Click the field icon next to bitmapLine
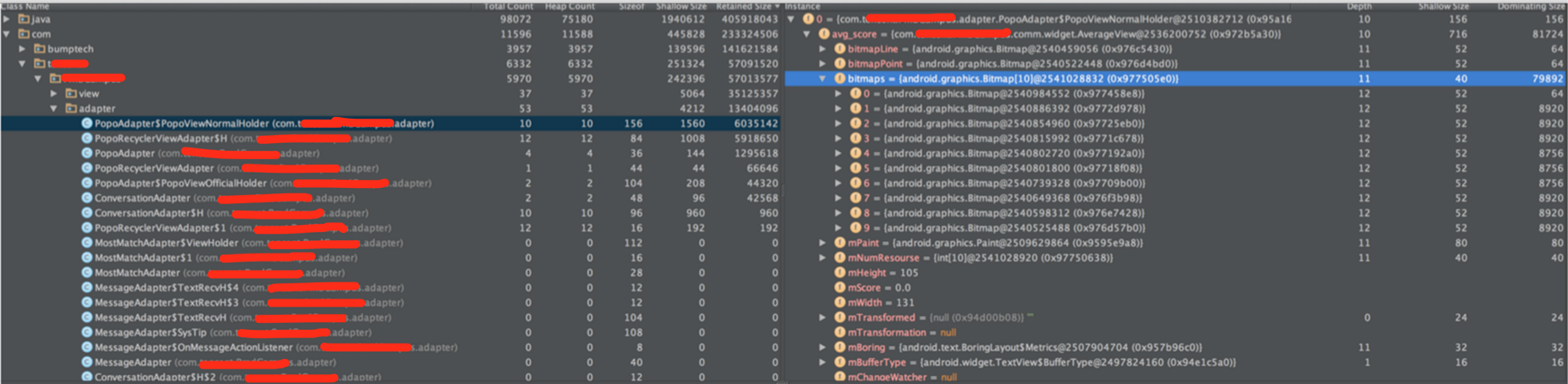Image resolution: width=1568 pixels, height=384 pixels. pos(839,49)
